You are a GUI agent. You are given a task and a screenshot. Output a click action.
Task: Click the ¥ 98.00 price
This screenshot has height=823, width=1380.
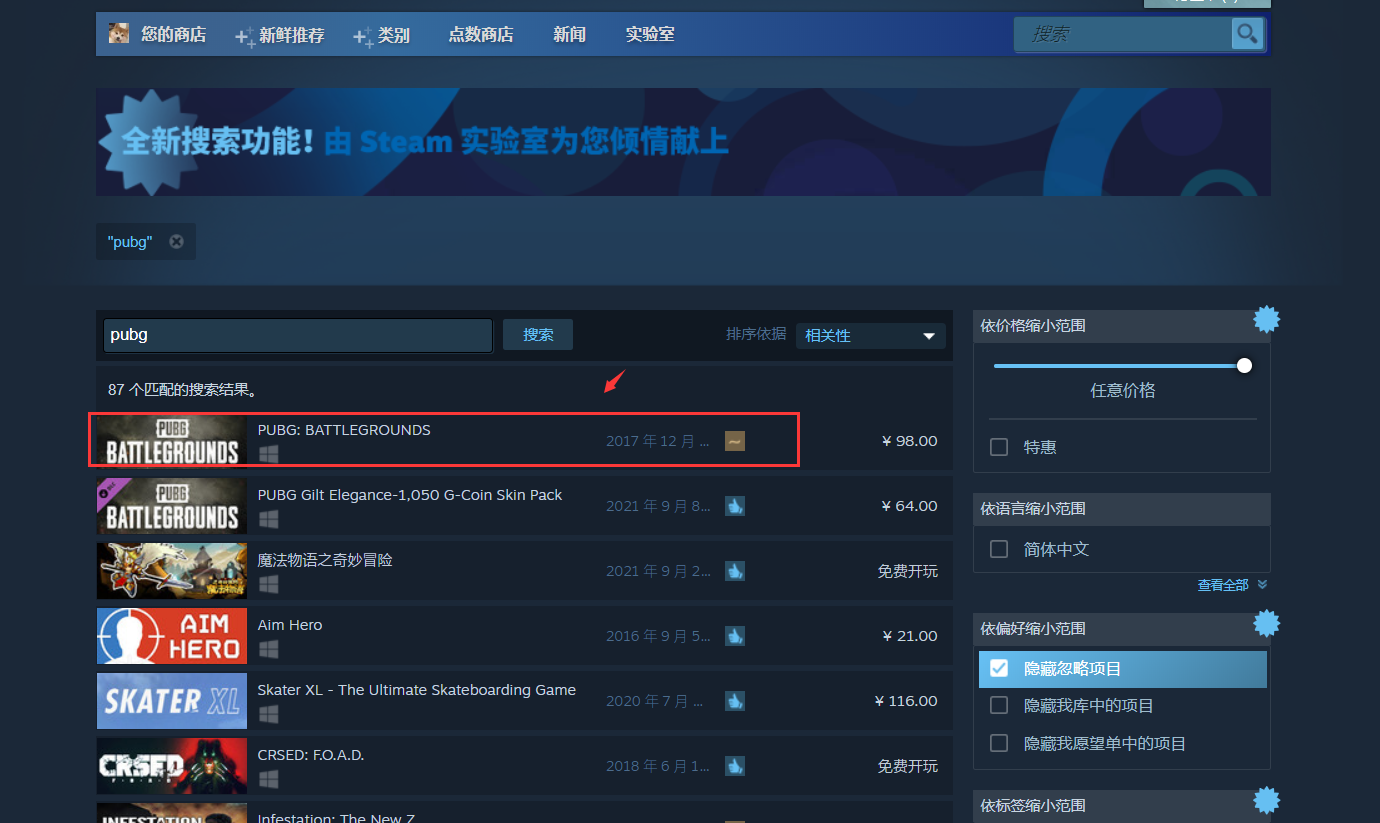click(x=909, y=441)
